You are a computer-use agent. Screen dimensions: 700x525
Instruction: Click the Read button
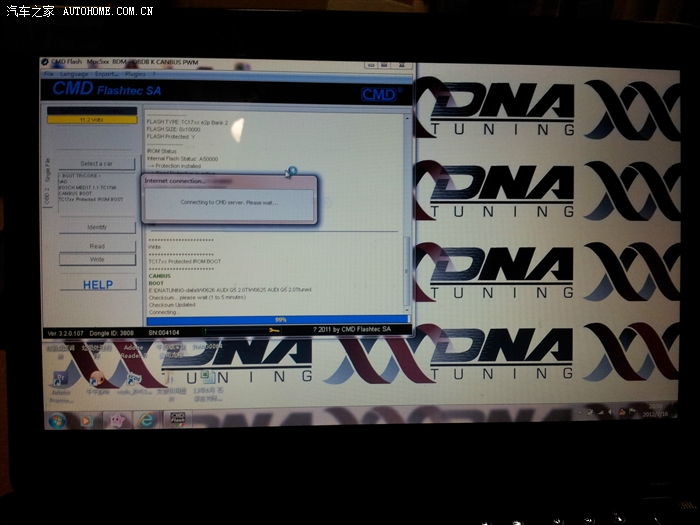click(x=97, y=245)
